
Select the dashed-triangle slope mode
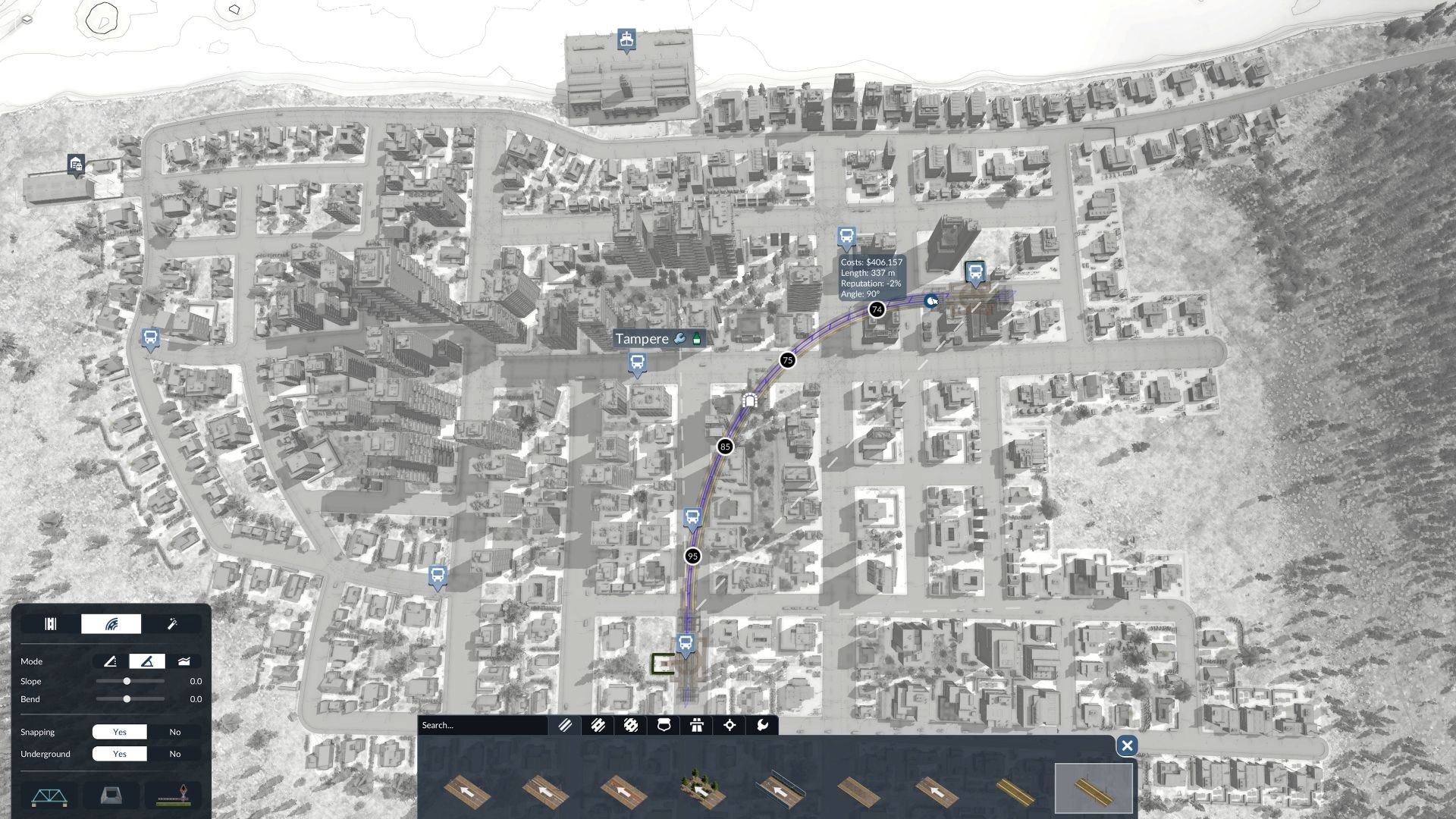pyautogui.click(x=111, y=661)
